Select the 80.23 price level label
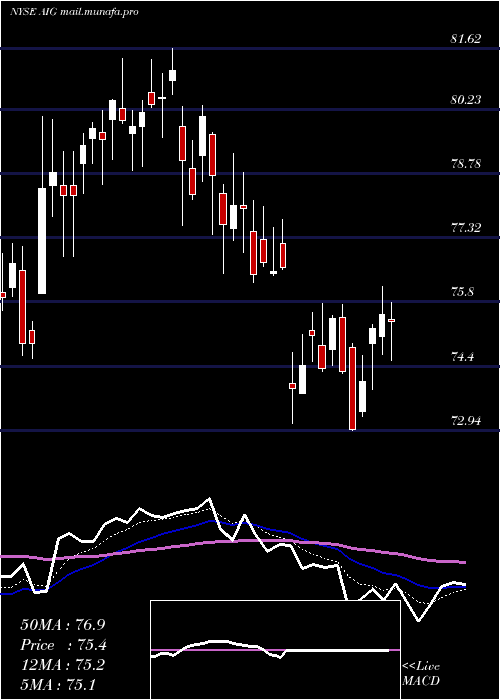 466,100
